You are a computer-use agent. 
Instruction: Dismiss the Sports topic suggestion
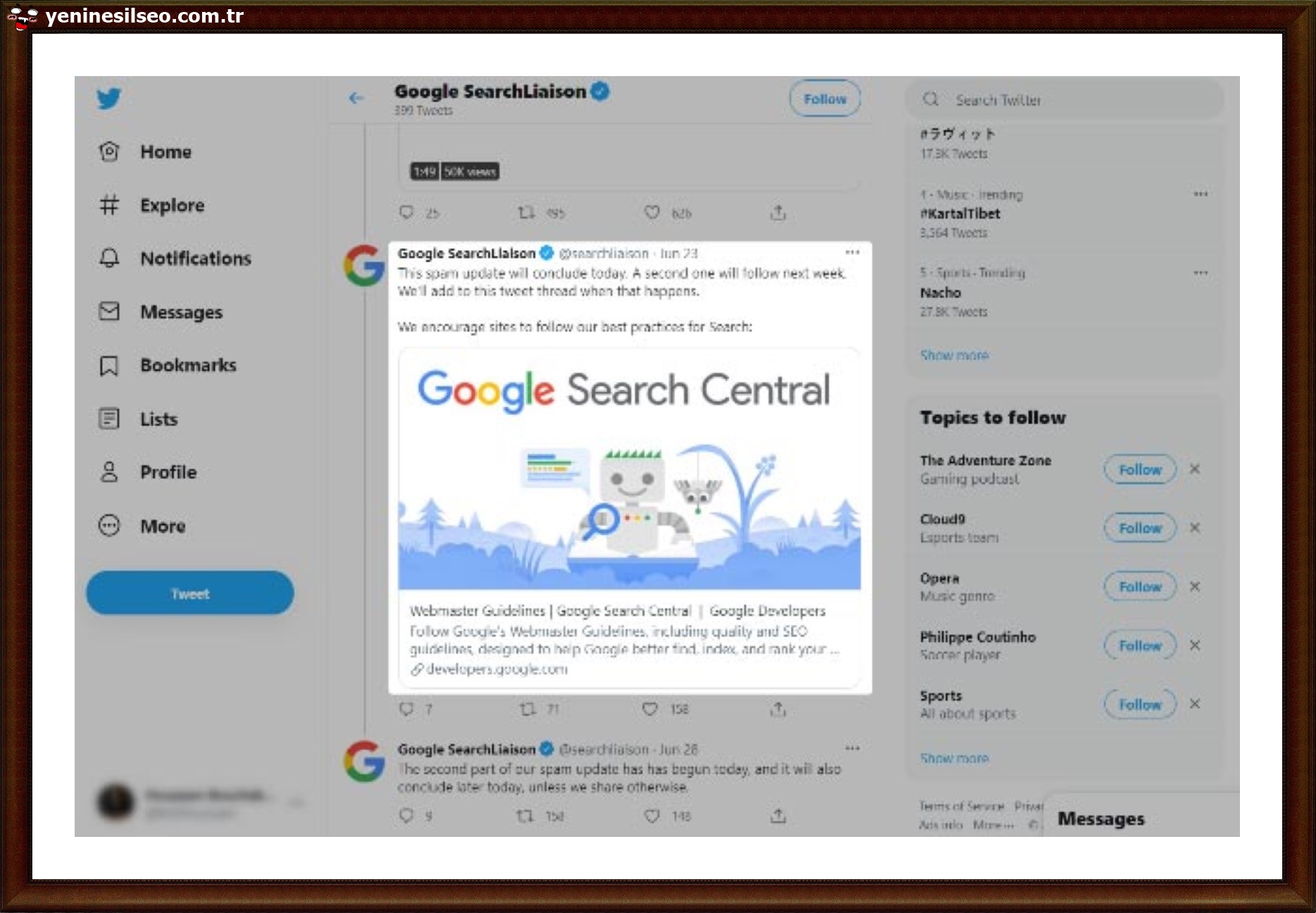coord(1195,704)
